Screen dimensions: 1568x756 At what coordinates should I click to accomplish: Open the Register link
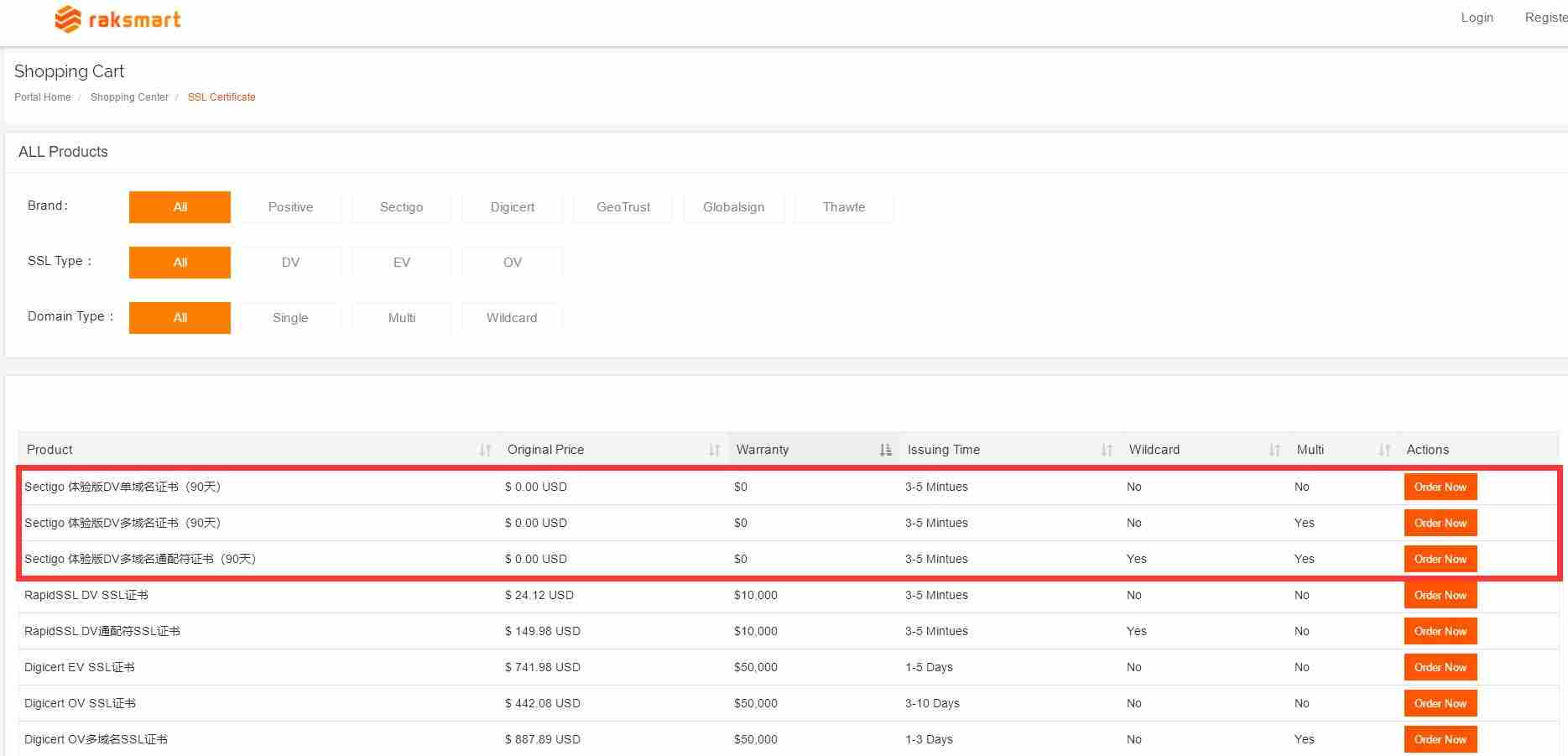coord(1546,18)
